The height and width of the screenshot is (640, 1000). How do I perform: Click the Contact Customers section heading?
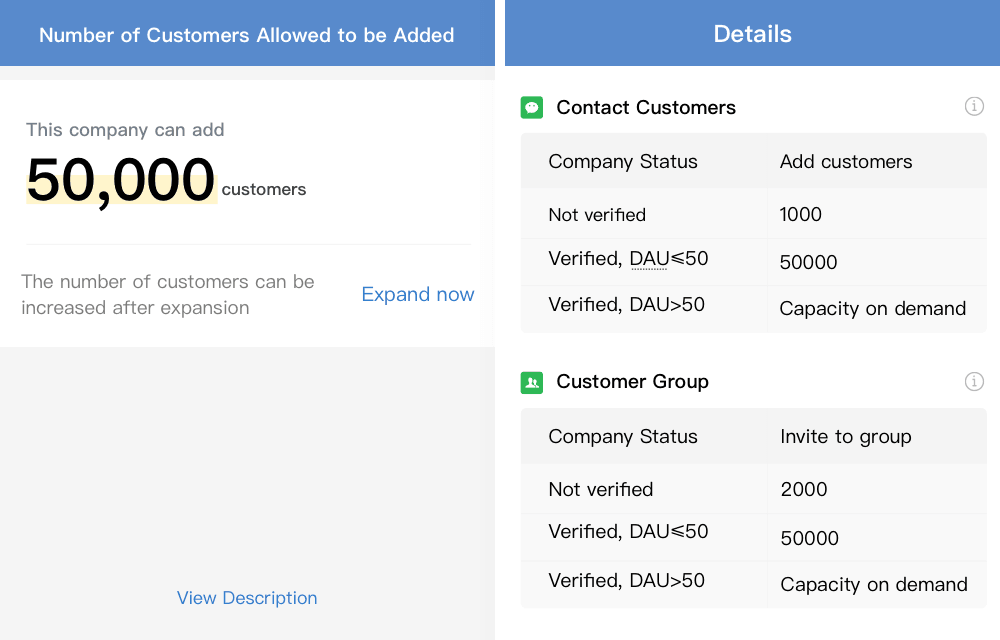(646, 107)
